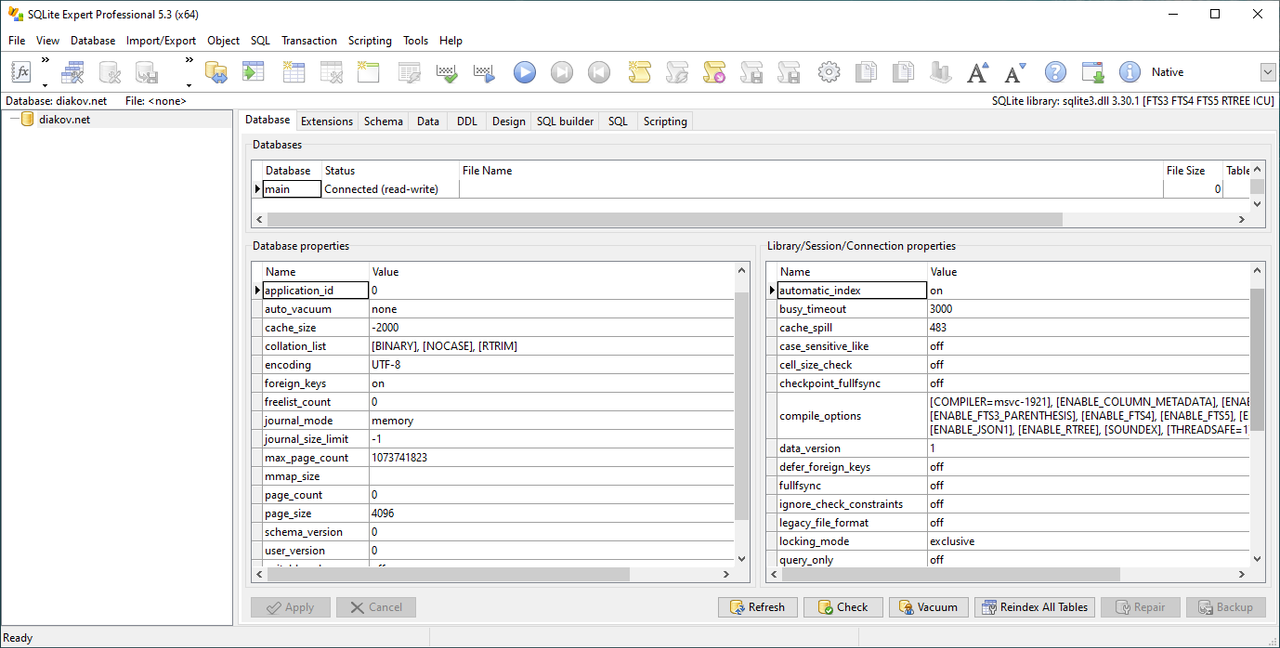Expand second toolbar overflow chevron before transfer icon
The height and width of the screenshot is (648, 1280).
(188, 60)
